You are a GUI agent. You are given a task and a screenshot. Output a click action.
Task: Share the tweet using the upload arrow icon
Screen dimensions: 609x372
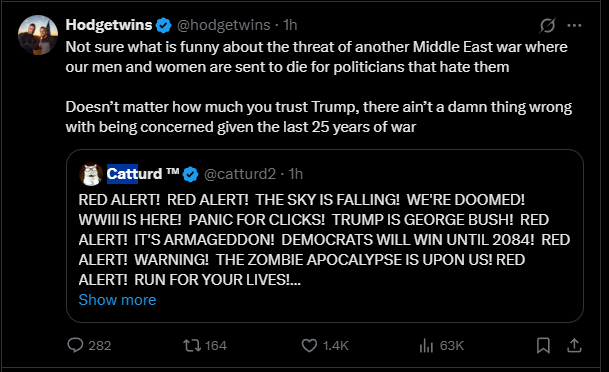coord(574,345)
